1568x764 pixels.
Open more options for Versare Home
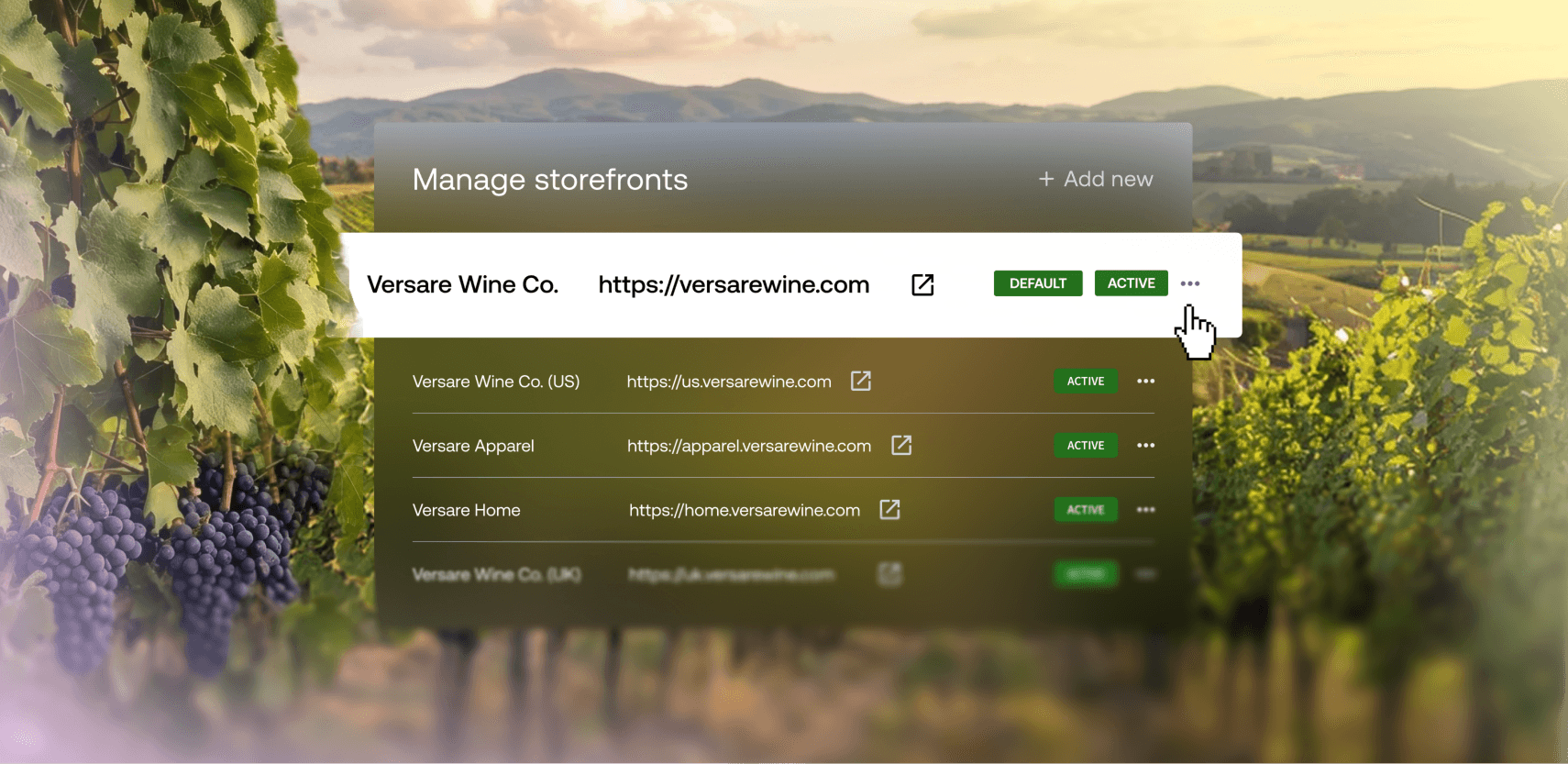(1146, 509)
